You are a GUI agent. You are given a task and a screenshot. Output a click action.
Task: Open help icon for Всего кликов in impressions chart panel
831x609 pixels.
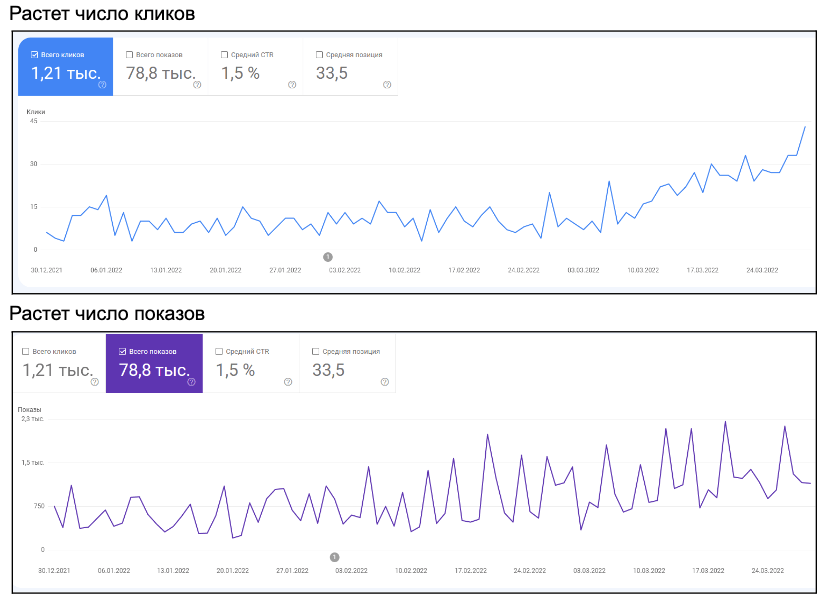coord(95,381)
